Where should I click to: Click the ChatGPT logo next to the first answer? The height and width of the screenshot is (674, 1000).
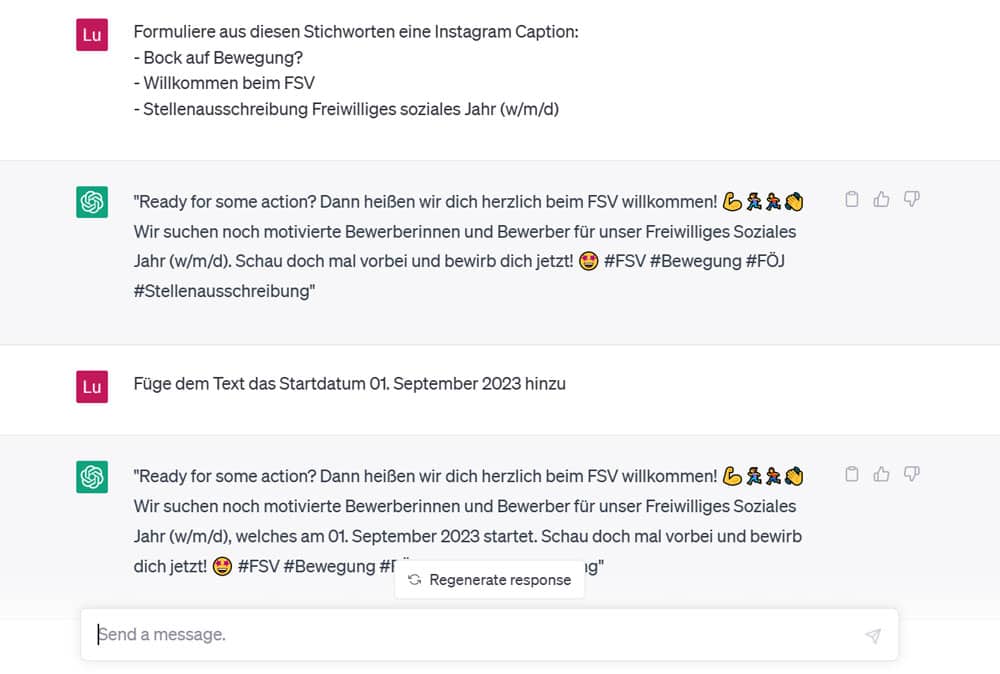[x=91, y=200]
